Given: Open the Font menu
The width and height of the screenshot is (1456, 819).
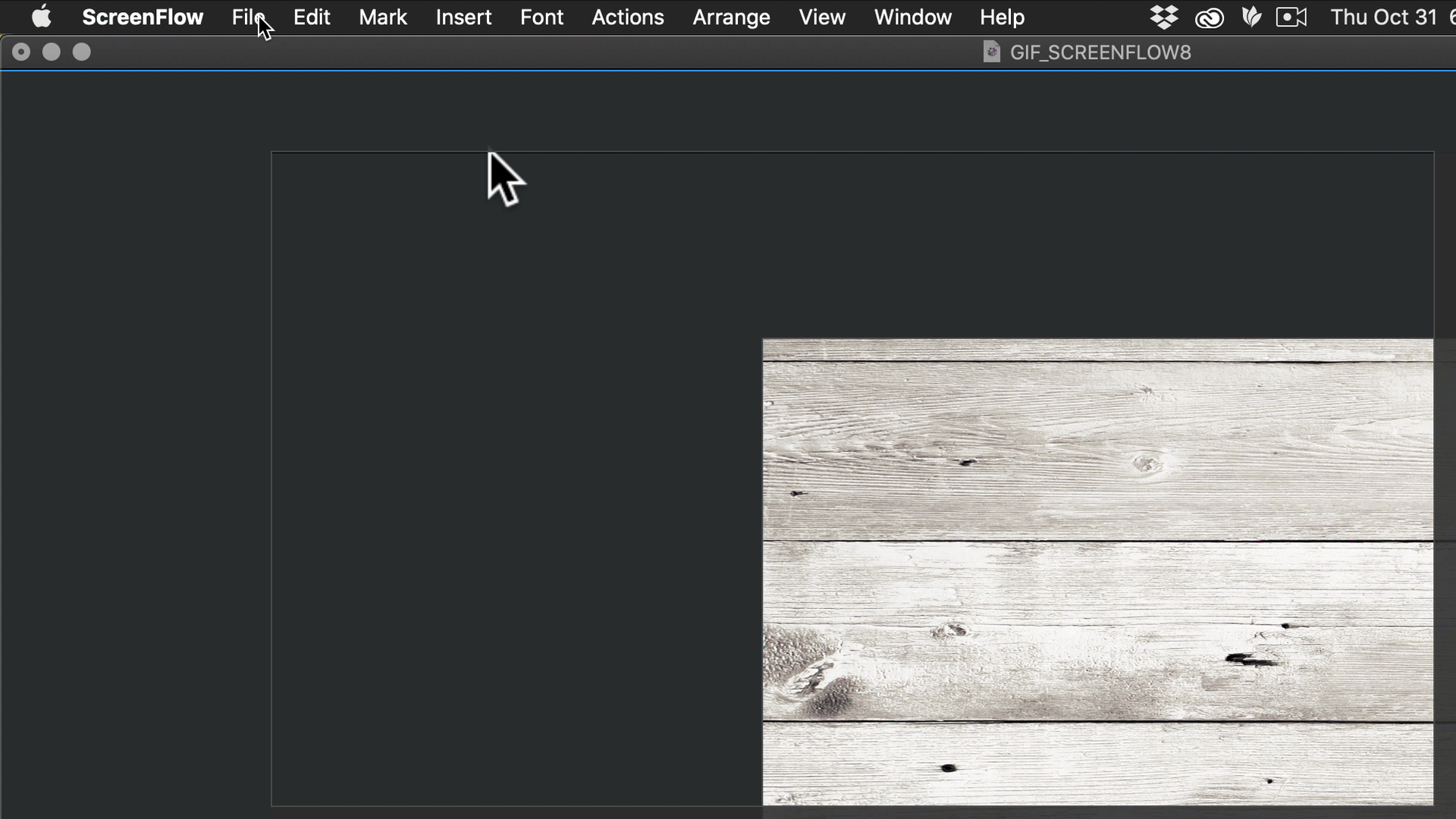Looking at the screenshot, I should click(541, 17).
